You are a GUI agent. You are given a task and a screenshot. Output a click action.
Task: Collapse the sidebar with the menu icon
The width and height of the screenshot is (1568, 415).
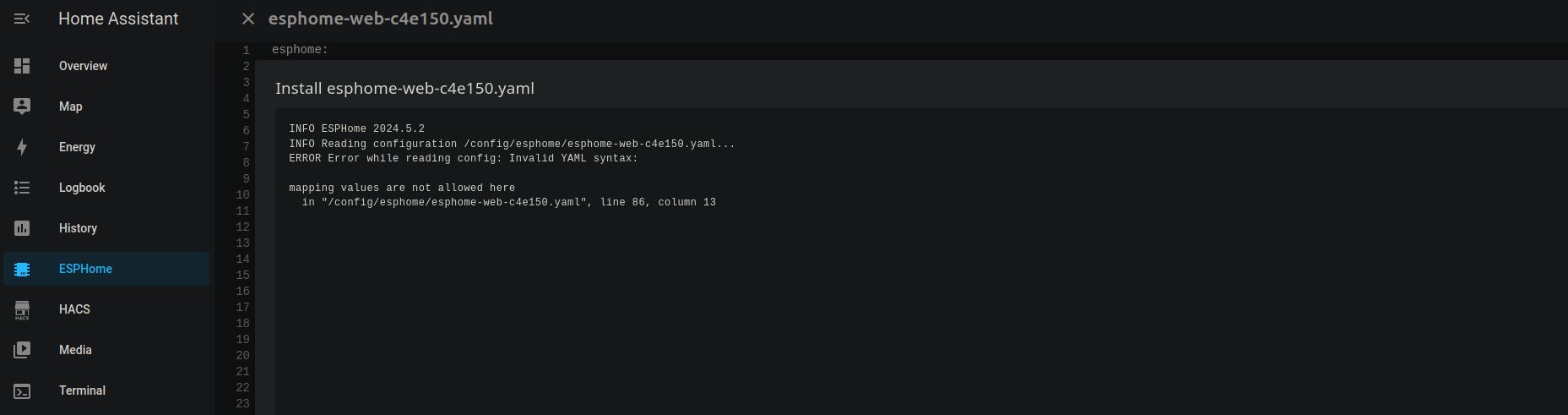point(22,19)
